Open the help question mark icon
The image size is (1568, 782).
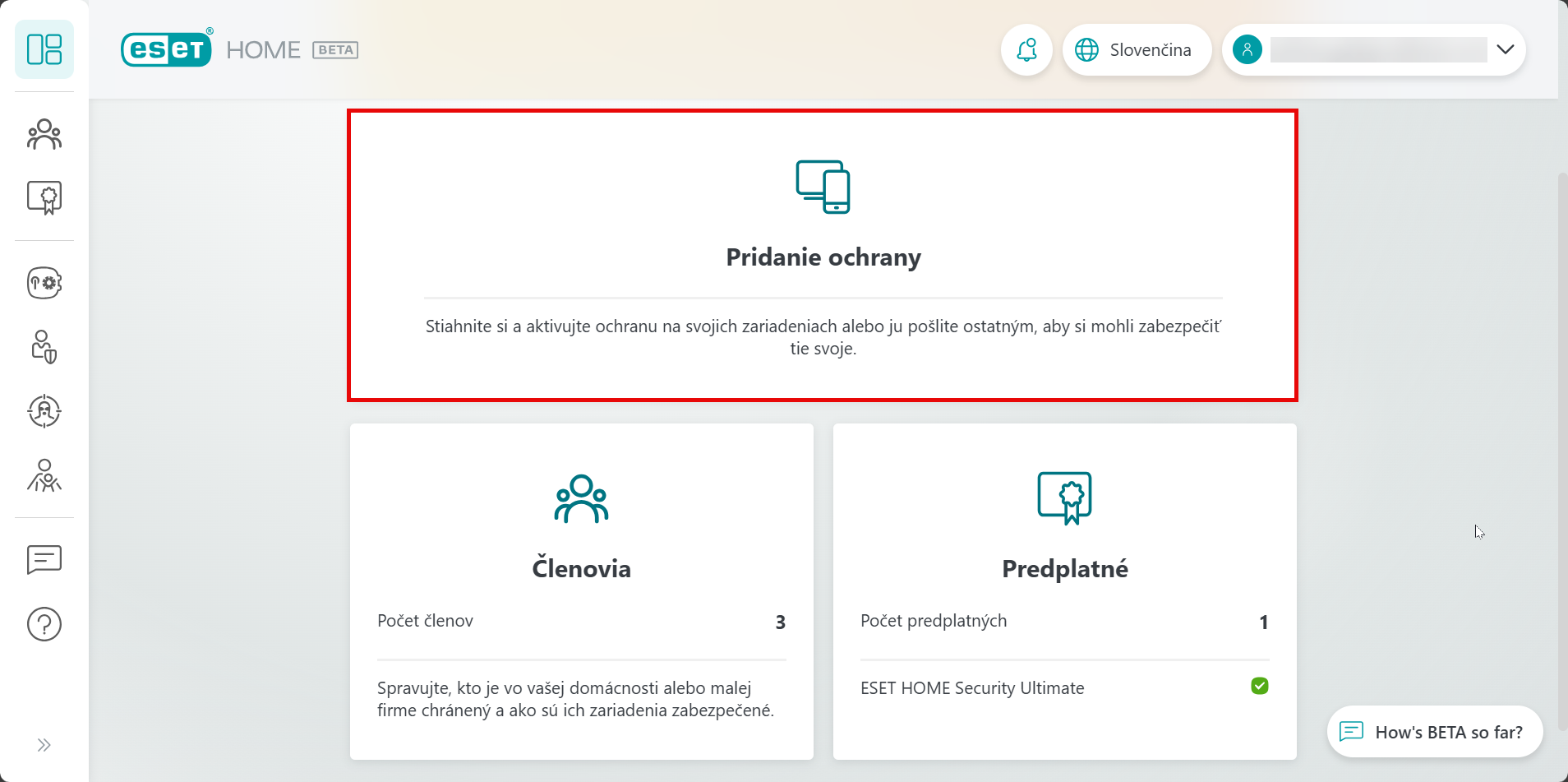44,624
